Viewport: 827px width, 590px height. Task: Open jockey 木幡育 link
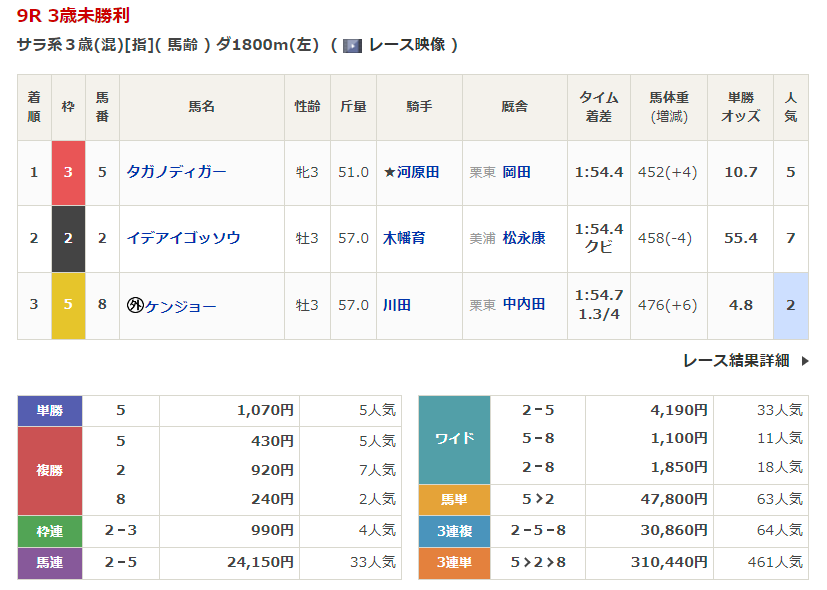coord(404,238)
